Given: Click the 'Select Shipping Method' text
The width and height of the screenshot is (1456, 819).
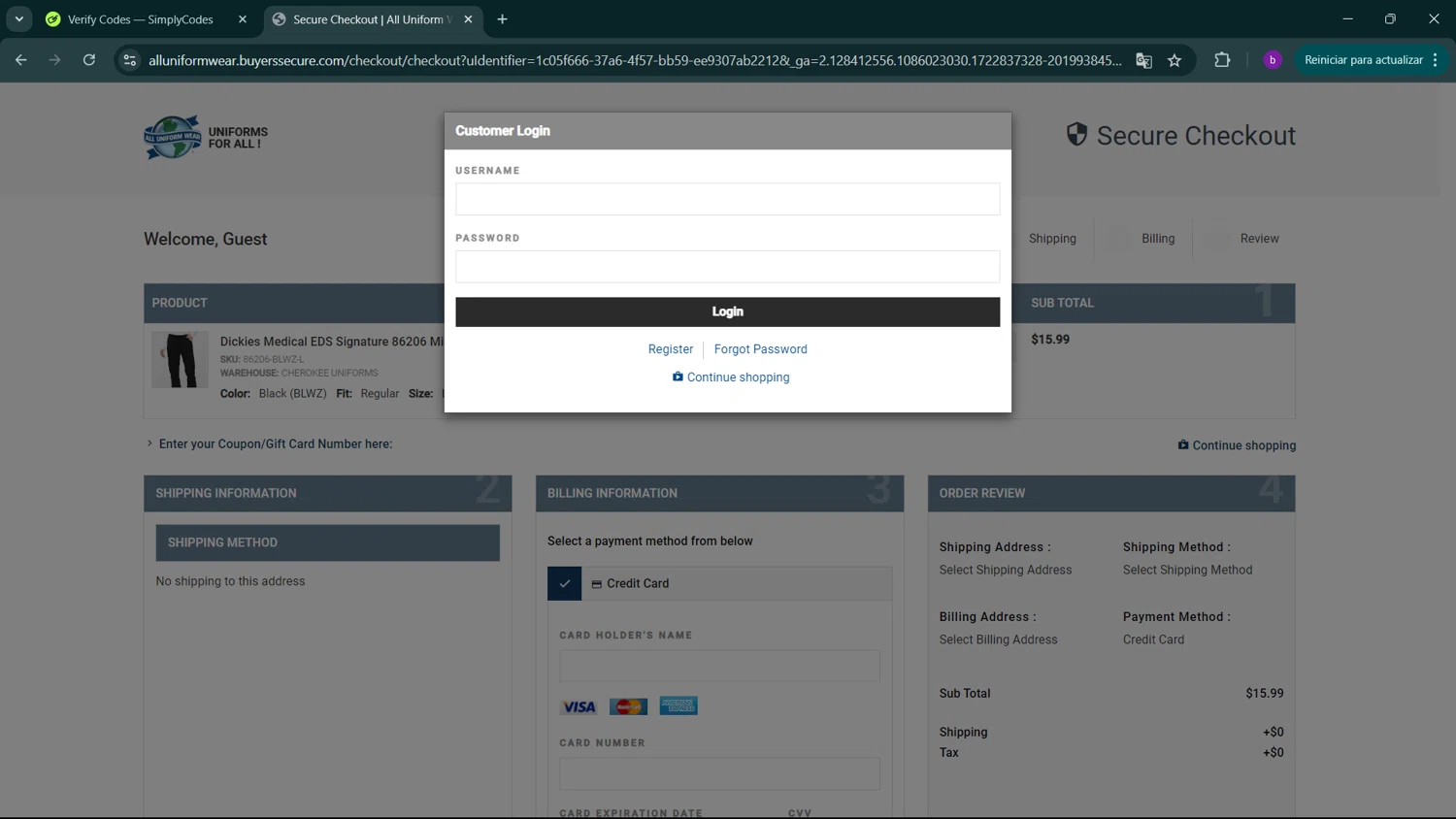Looking at the screenshot, I should (x=1187, y=571).
